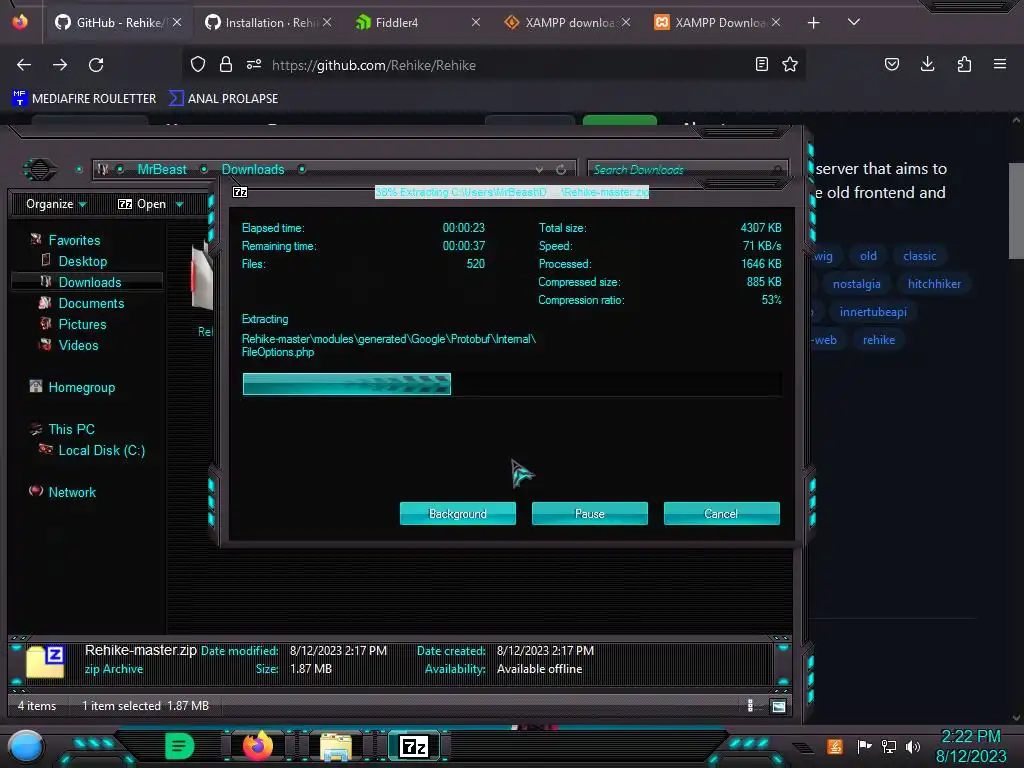Click the site padlock icon
Viewport: 1024px width, 768px height.
click(226, 64)
